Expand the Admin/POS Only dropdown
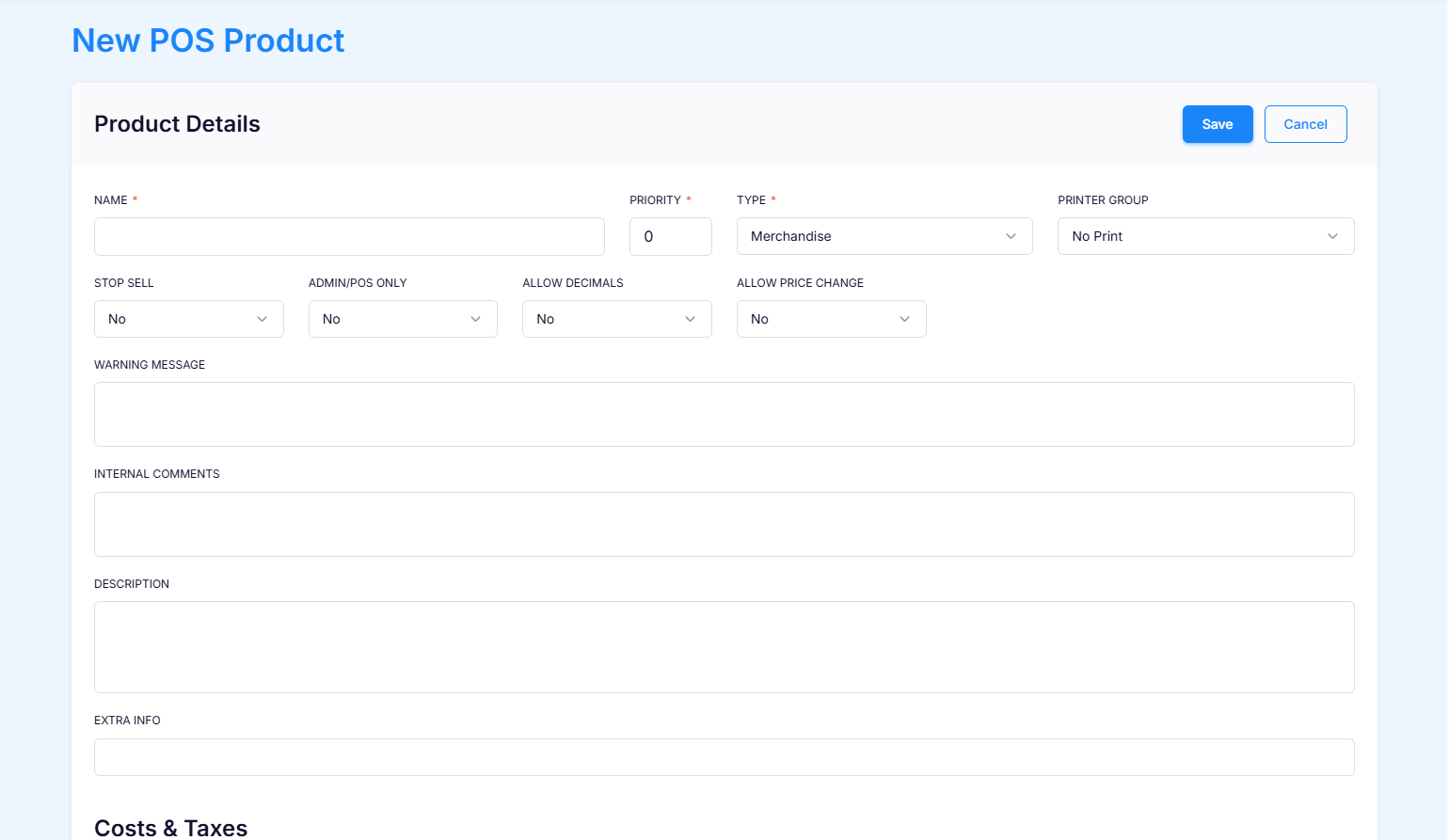The width and height of the screenshot is (1449, 840). [x=403, y=319]
